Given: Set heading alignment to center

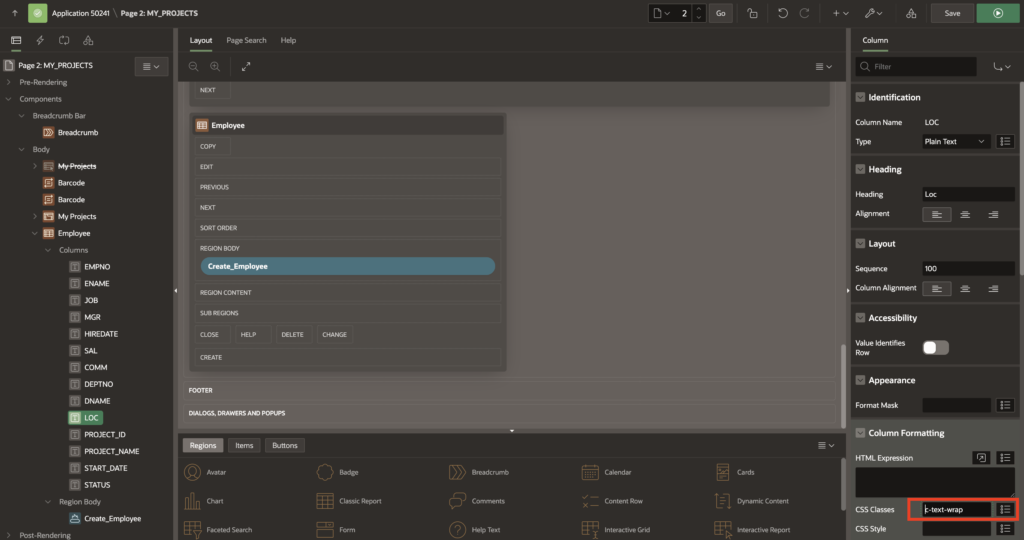Looking at the screenshot, I should tap(965, 214).
